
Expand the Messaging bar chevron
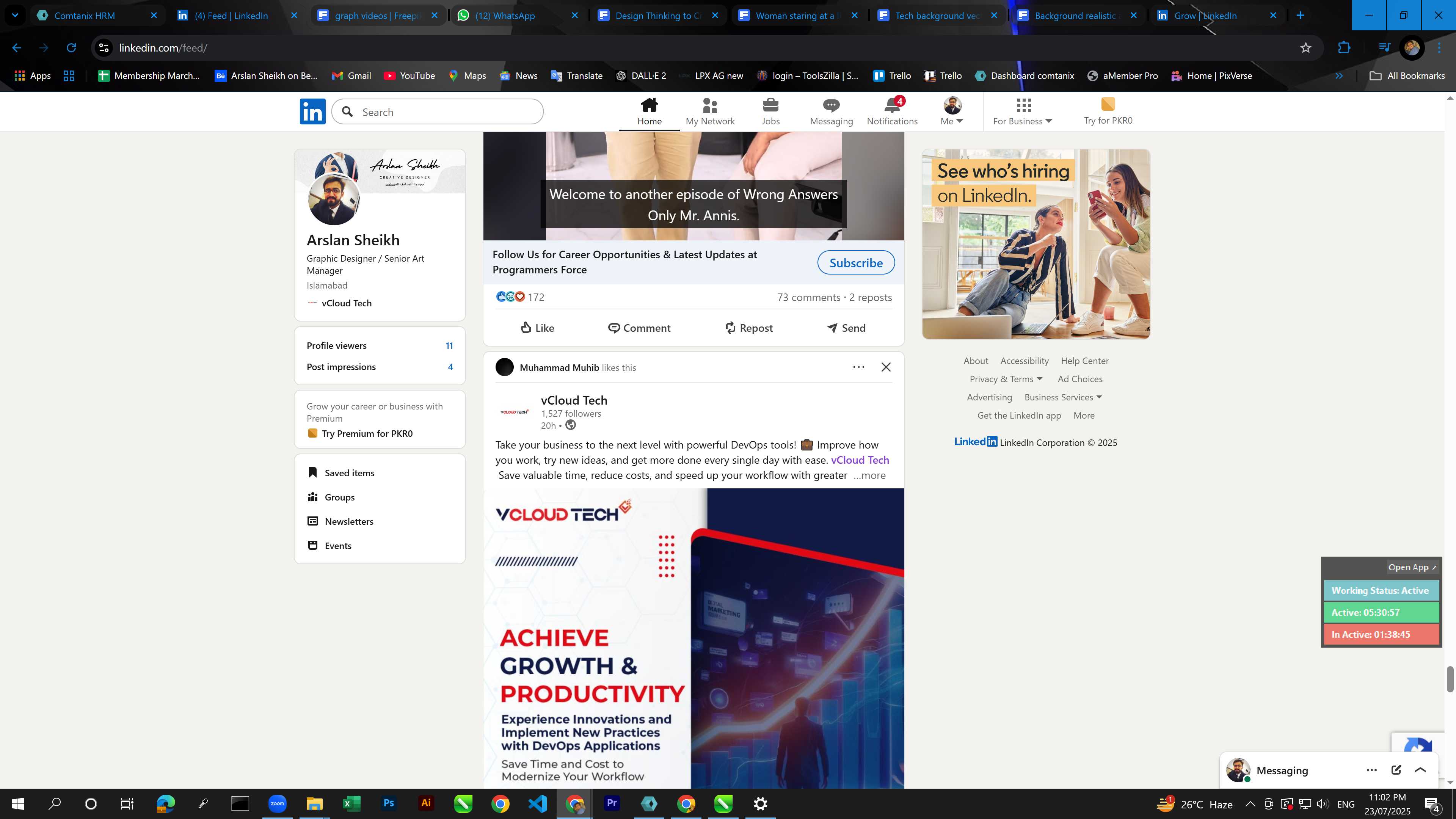coord(1420,770)
